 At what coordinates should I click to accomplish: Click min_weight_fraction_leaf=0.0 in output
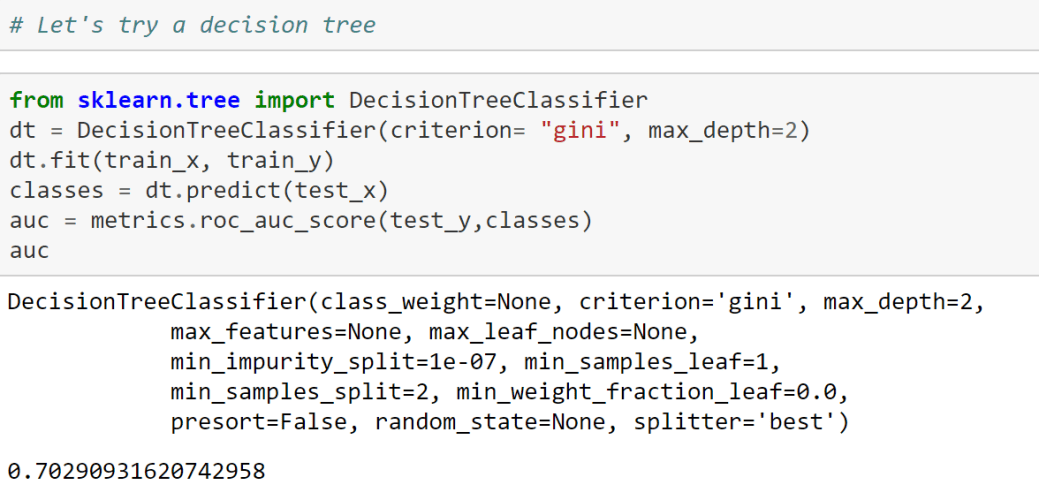(652, 393)
